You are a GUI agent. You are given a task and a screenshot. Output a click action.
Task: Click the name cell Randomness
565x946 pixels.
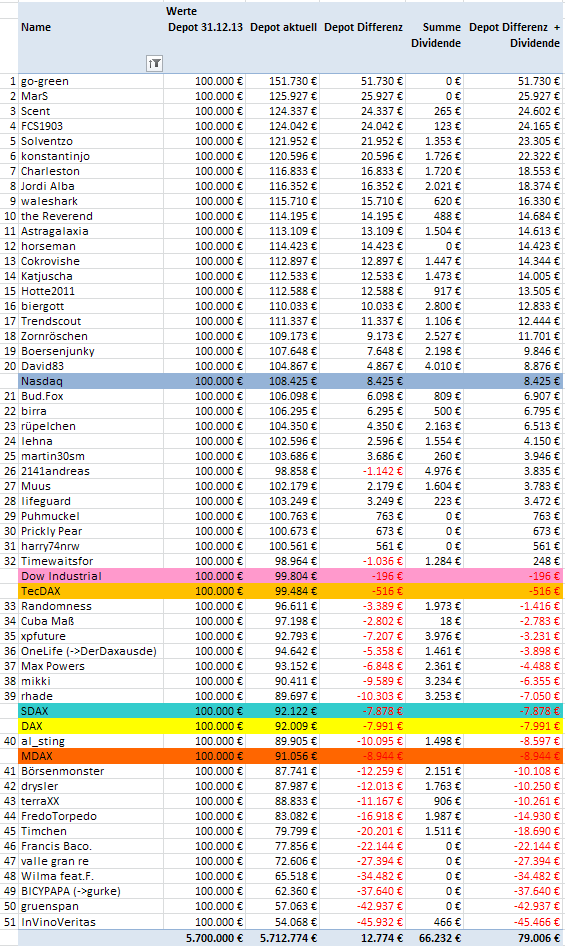click(x=56, y=606)
